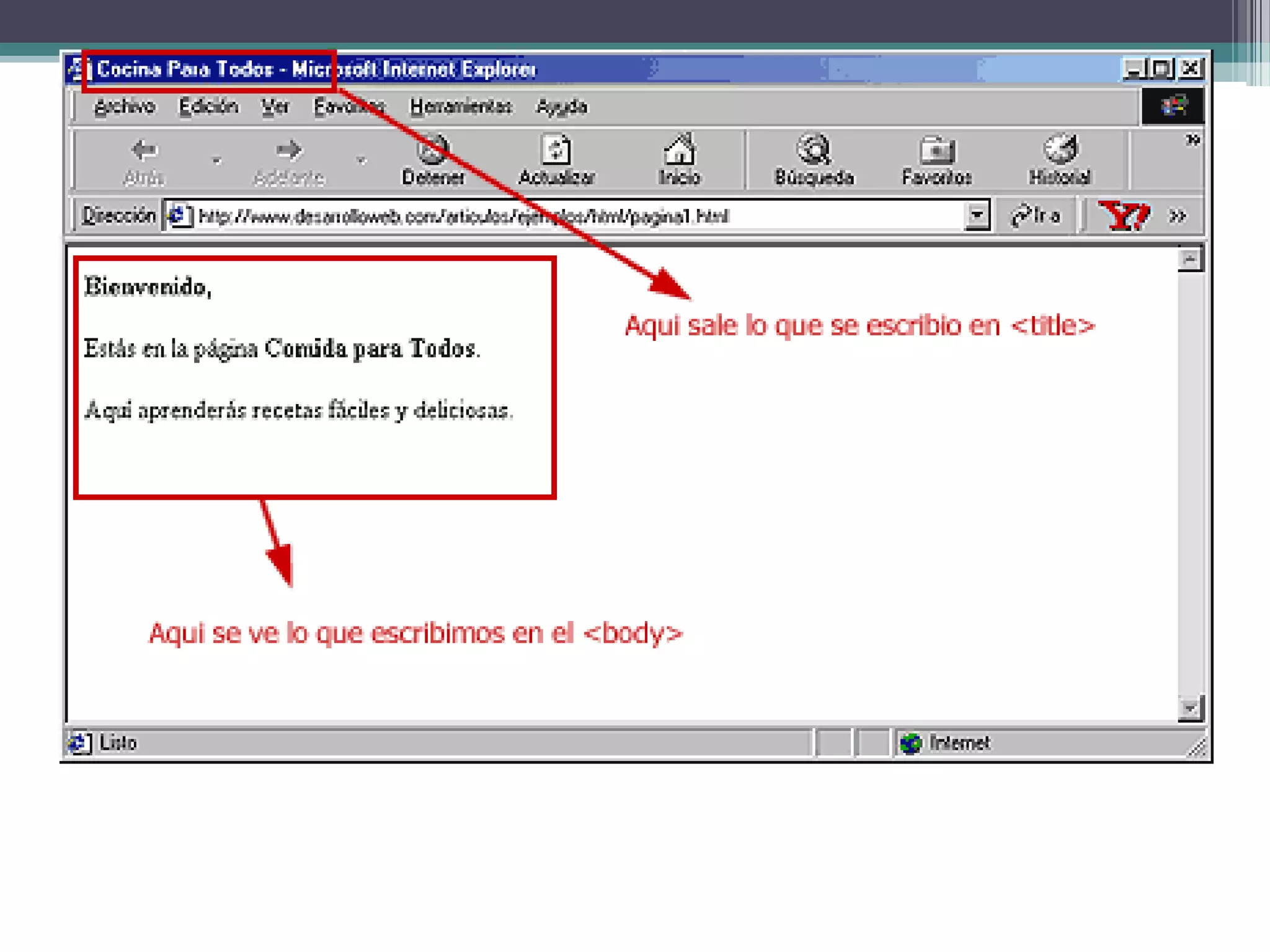
Task: Click the Ir a go button
Action: pyautogui.click(x=1036, y=216)
